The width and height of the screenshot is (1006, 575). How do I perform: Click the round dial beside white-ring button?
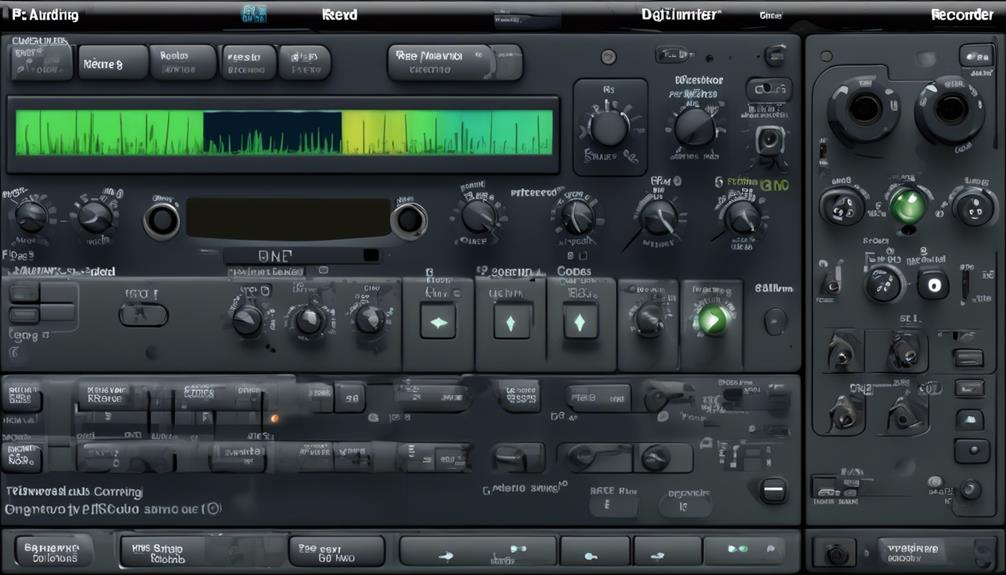(883, 283)
